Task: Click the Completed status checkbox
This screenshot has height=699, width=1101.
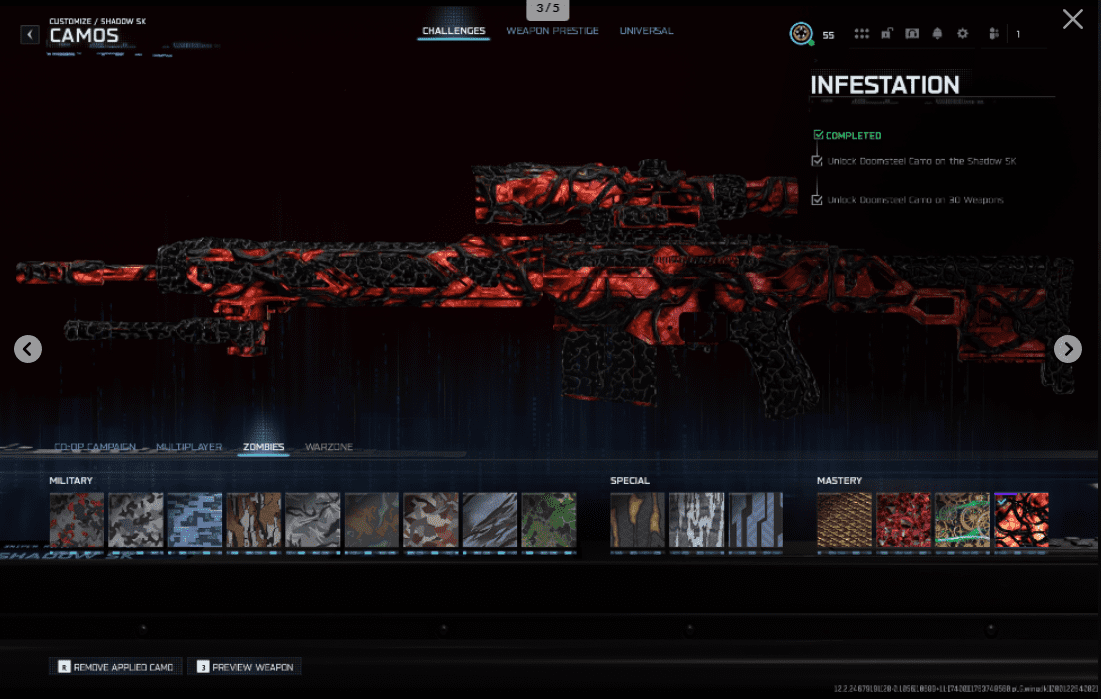Action: click(818, 135)
